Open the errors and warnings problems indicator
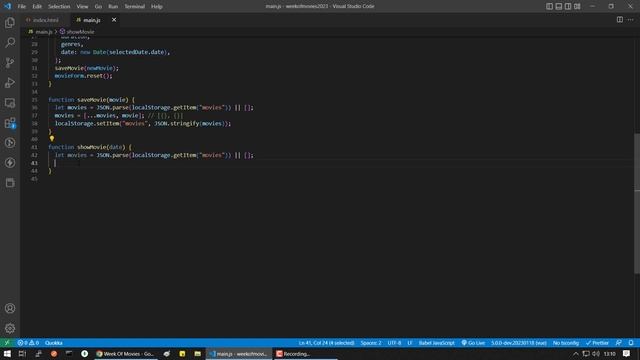The height and width of the screenshot is (360, 640). 28,343
